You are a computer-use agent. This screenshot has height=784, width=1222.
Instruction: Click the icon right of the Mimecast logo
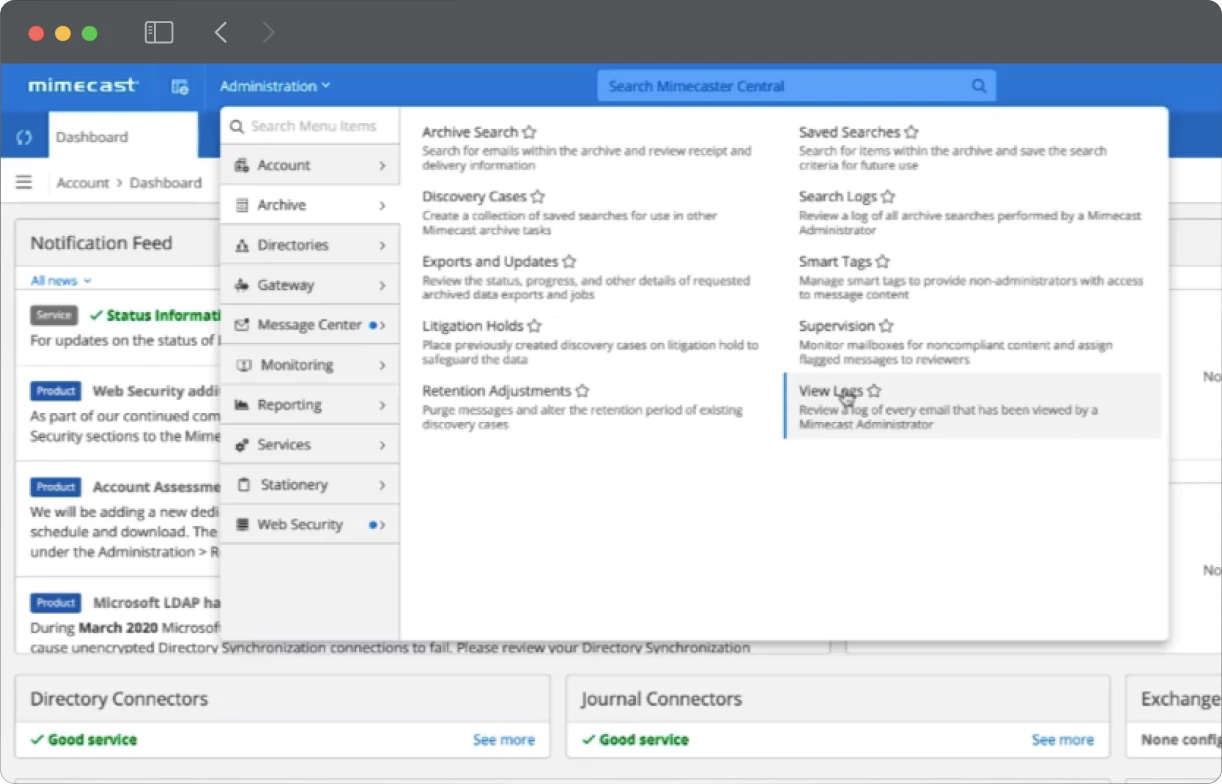click(x=180, y=87)
